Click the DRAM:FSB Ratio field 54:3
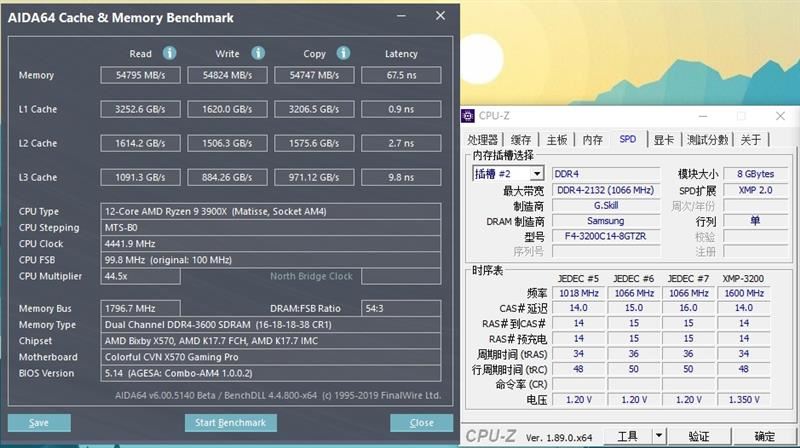The width and height of the screenshot is (800, 448). pos(401,308)
